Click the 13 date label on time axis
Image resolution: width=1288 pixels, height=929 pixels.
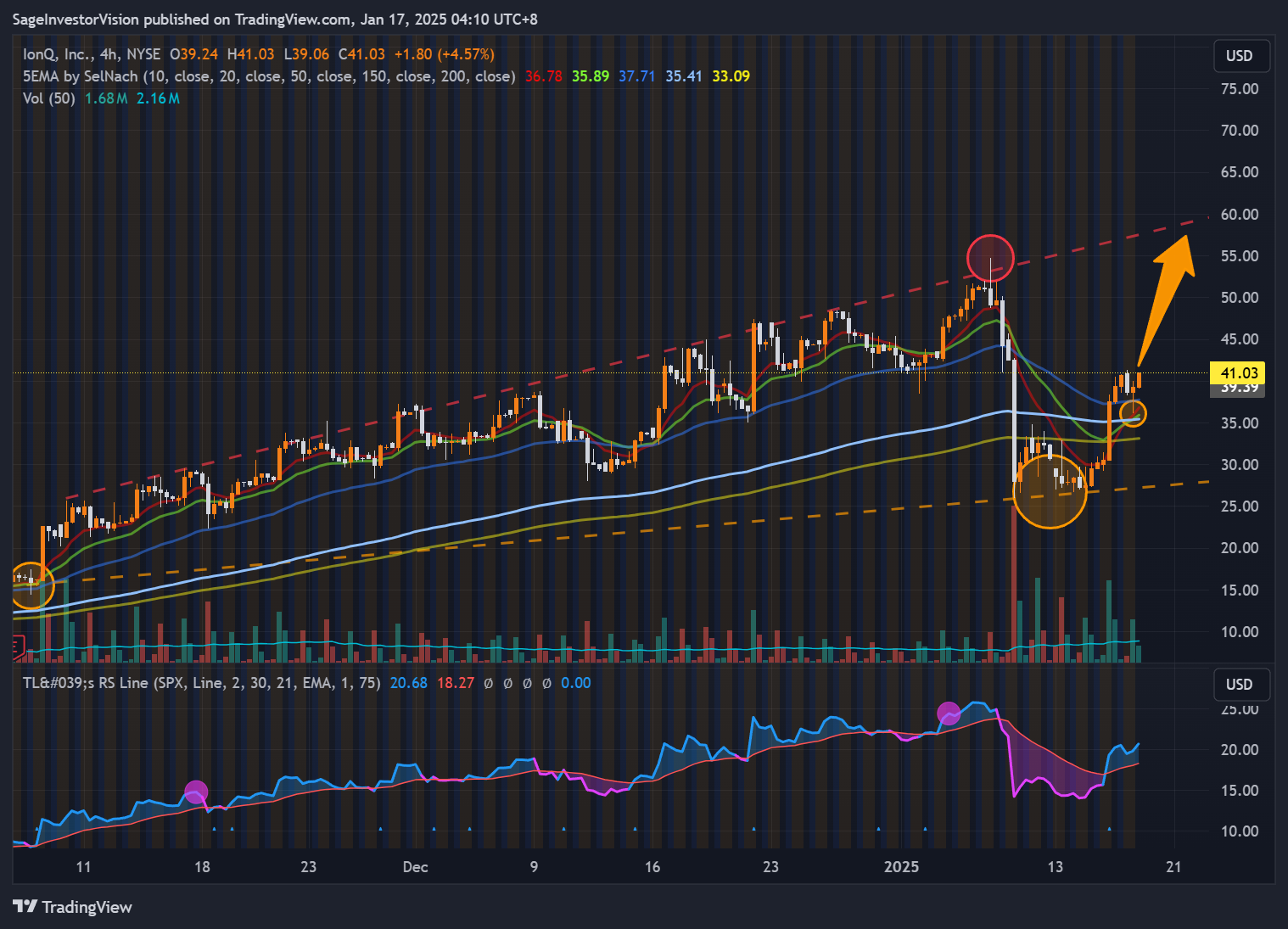(1055, 867)
